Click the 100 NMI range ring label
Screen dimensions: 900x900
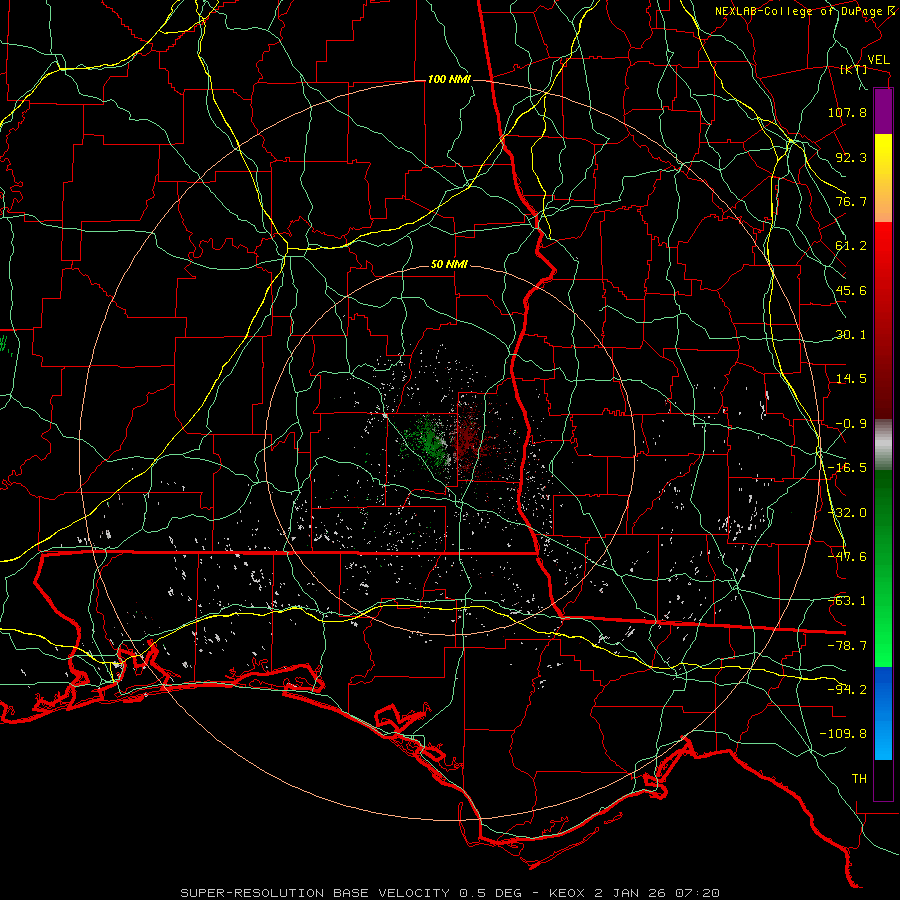[x=449, y=79]
